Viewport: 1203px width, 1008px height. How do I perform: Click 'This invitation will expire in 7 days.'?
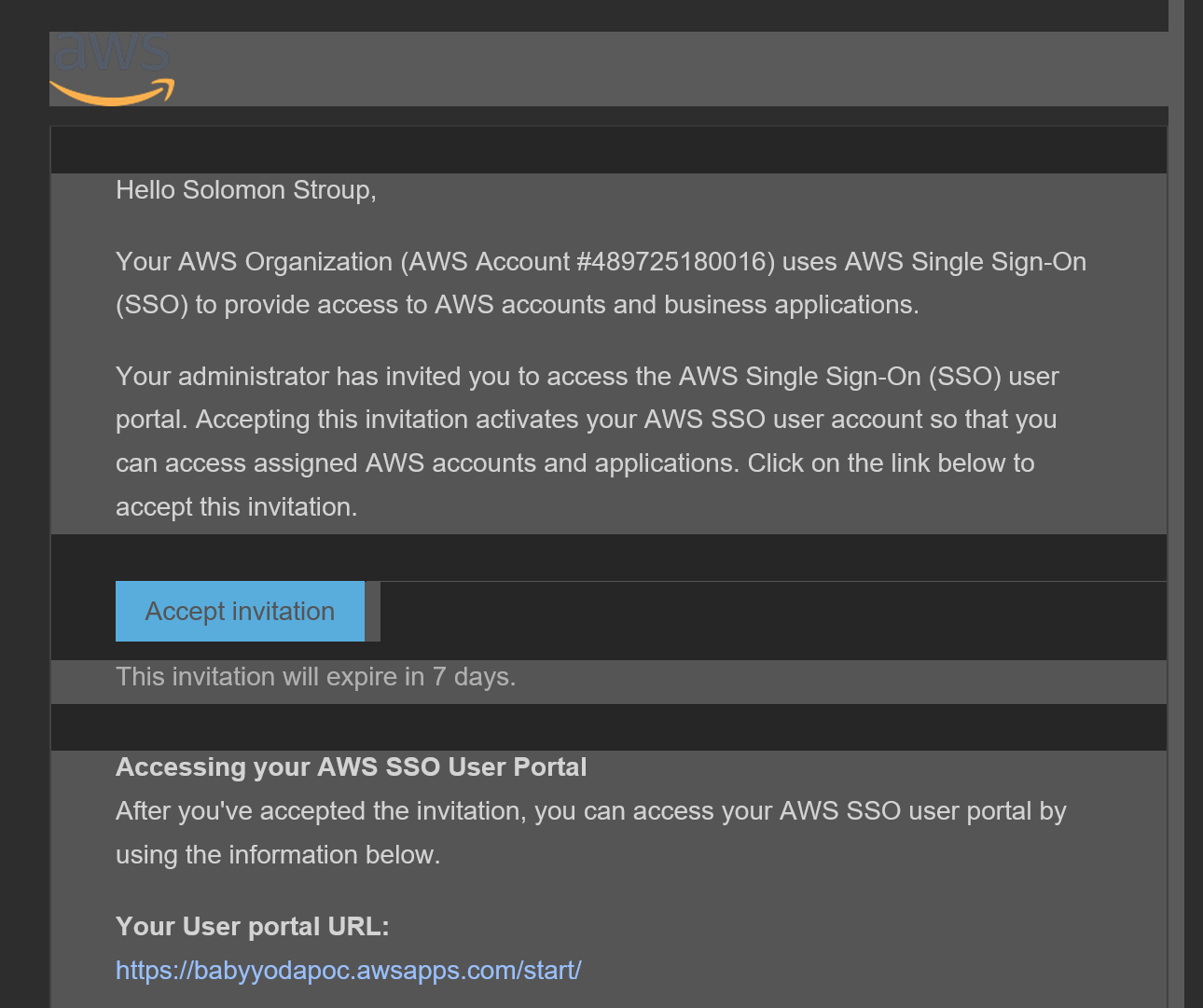tap(315, 677)
